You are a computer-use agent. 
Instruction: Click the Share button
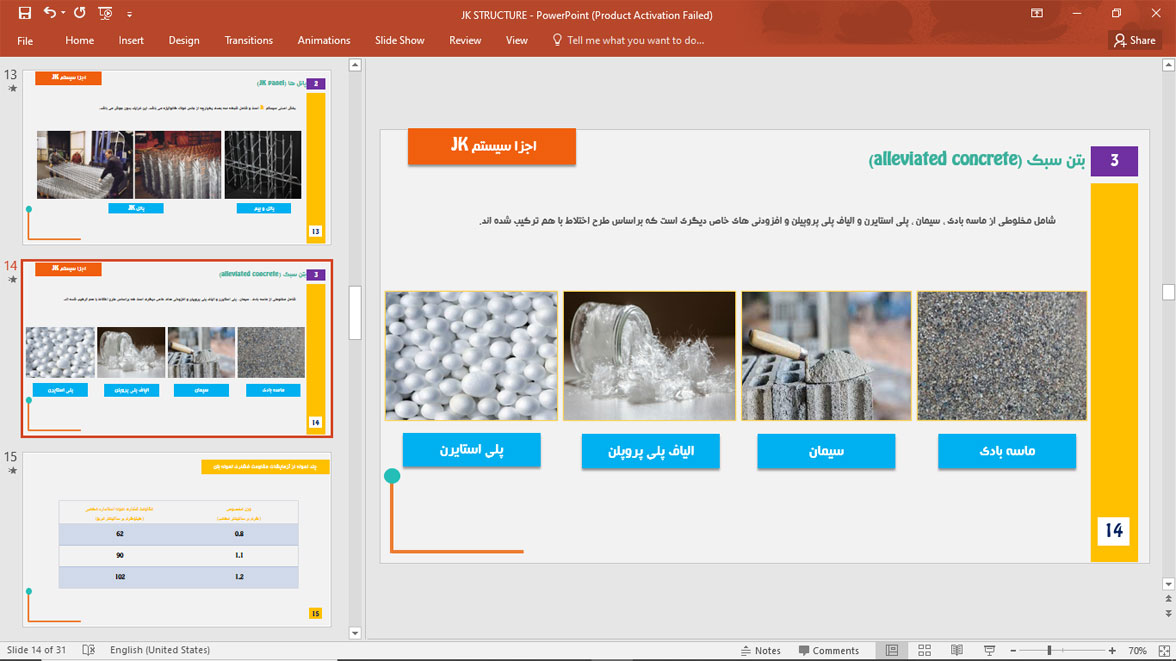[1135, 41]
